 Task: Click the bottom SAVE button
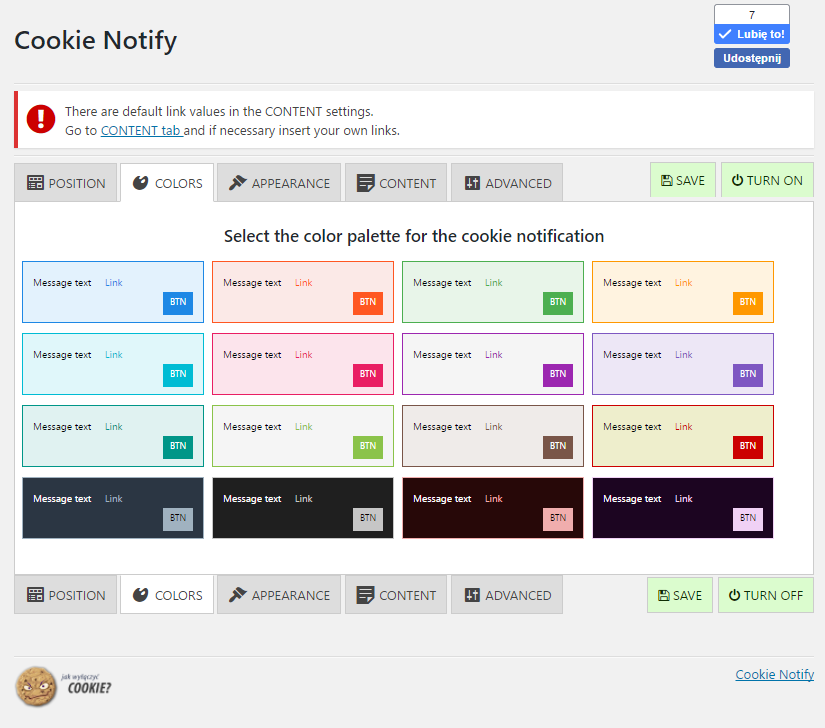tap(680, 595)
